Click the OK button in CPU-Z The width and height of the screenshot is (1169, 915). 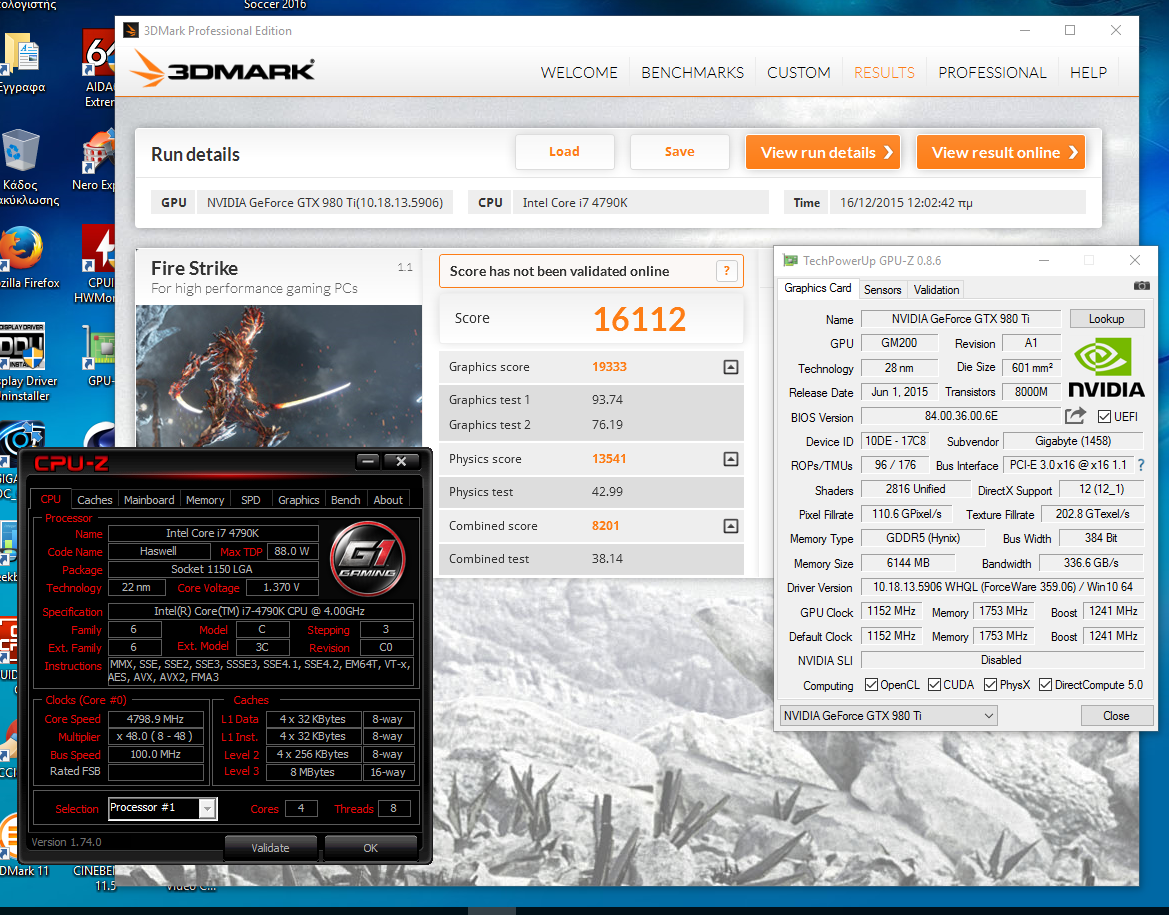click(x=371, y=848)
